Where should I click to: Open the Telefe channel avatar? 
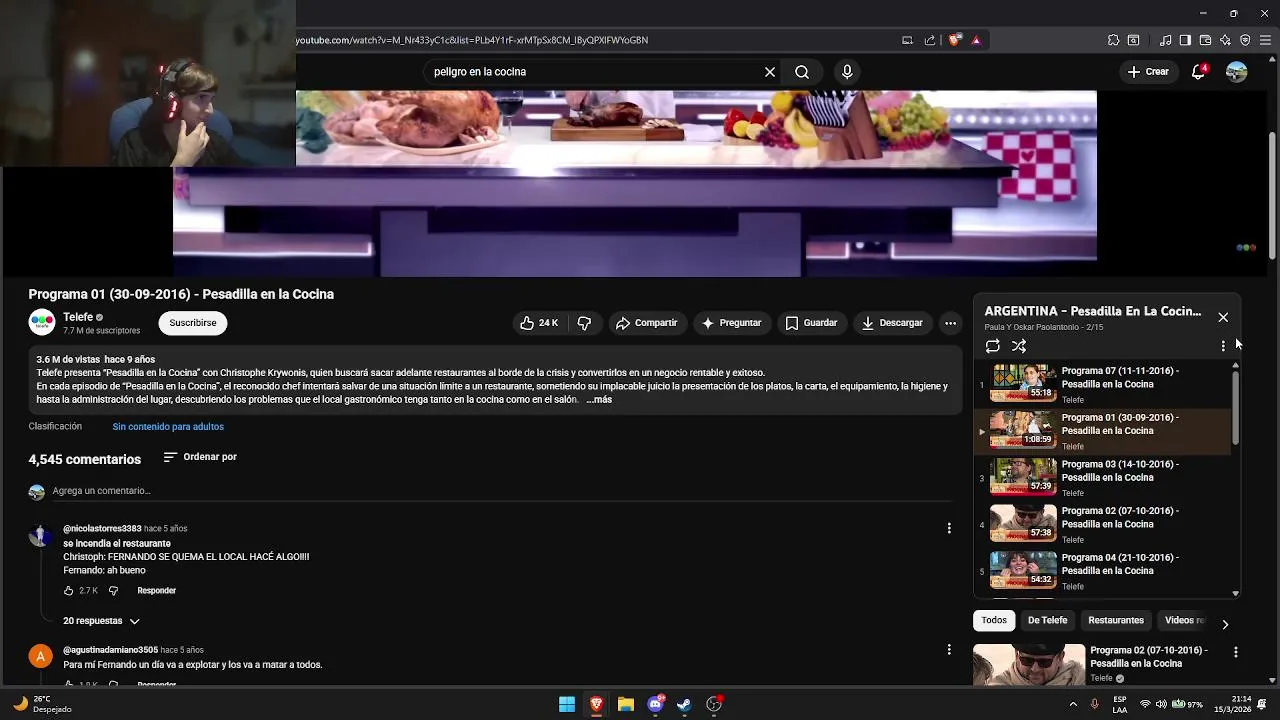[x=42, y=323]
